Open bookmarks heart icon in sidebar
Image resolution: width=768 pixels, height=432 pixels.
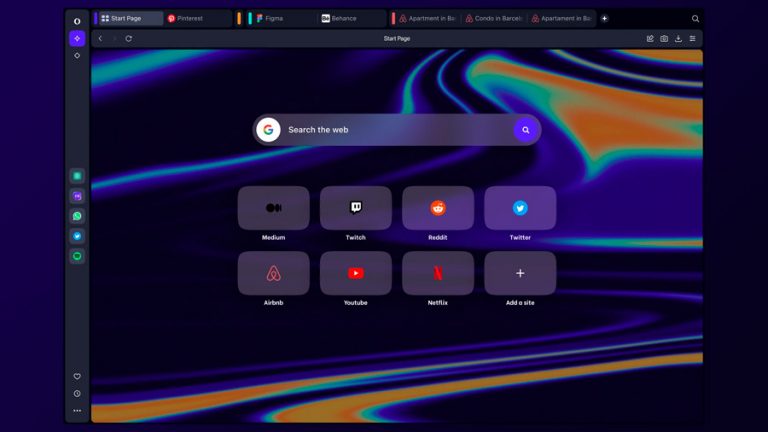tap(77, 376)
